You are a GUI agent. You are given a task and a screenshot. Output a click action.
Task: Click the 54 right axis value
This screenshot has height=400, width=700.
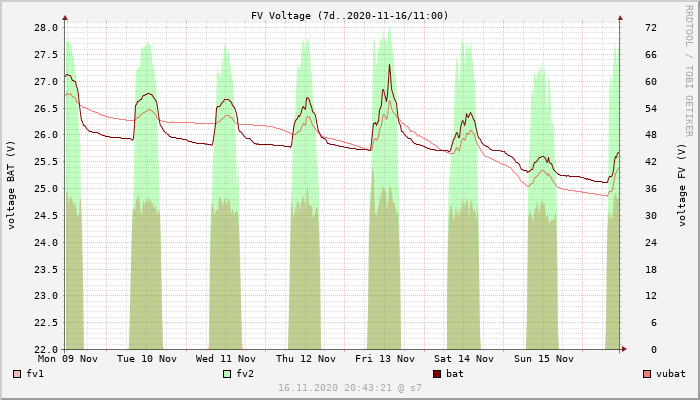point(651,108)
